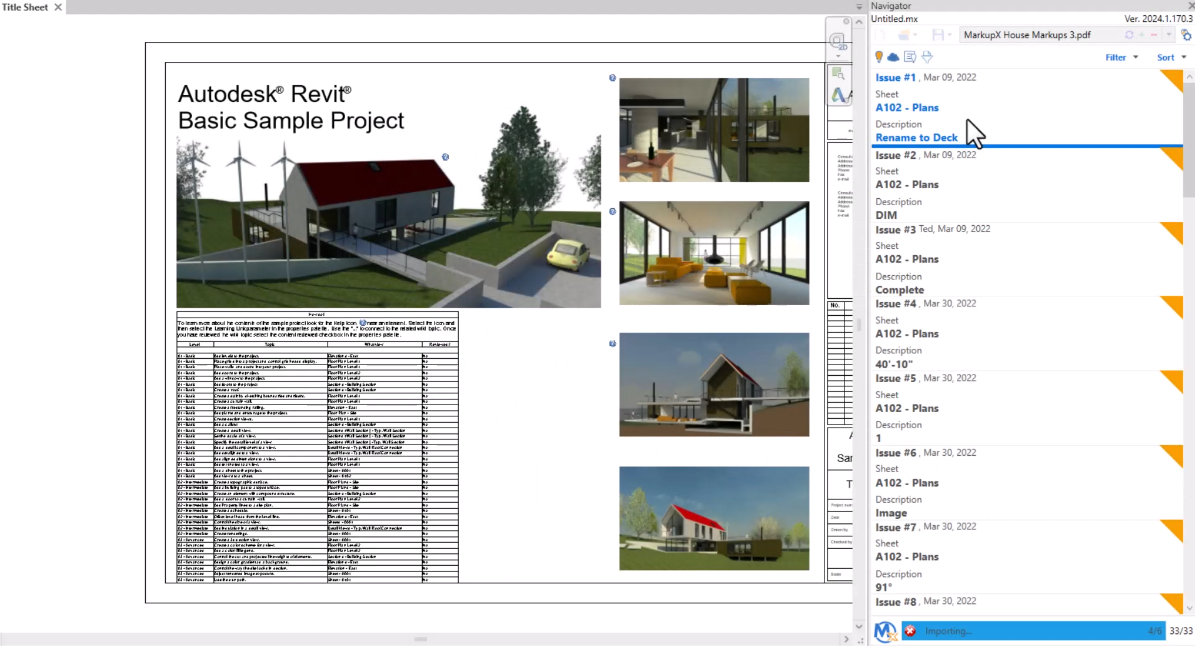Click the 2D navigation wheel icon
The image size is (1195, 646).
click(x=838, y=41)
